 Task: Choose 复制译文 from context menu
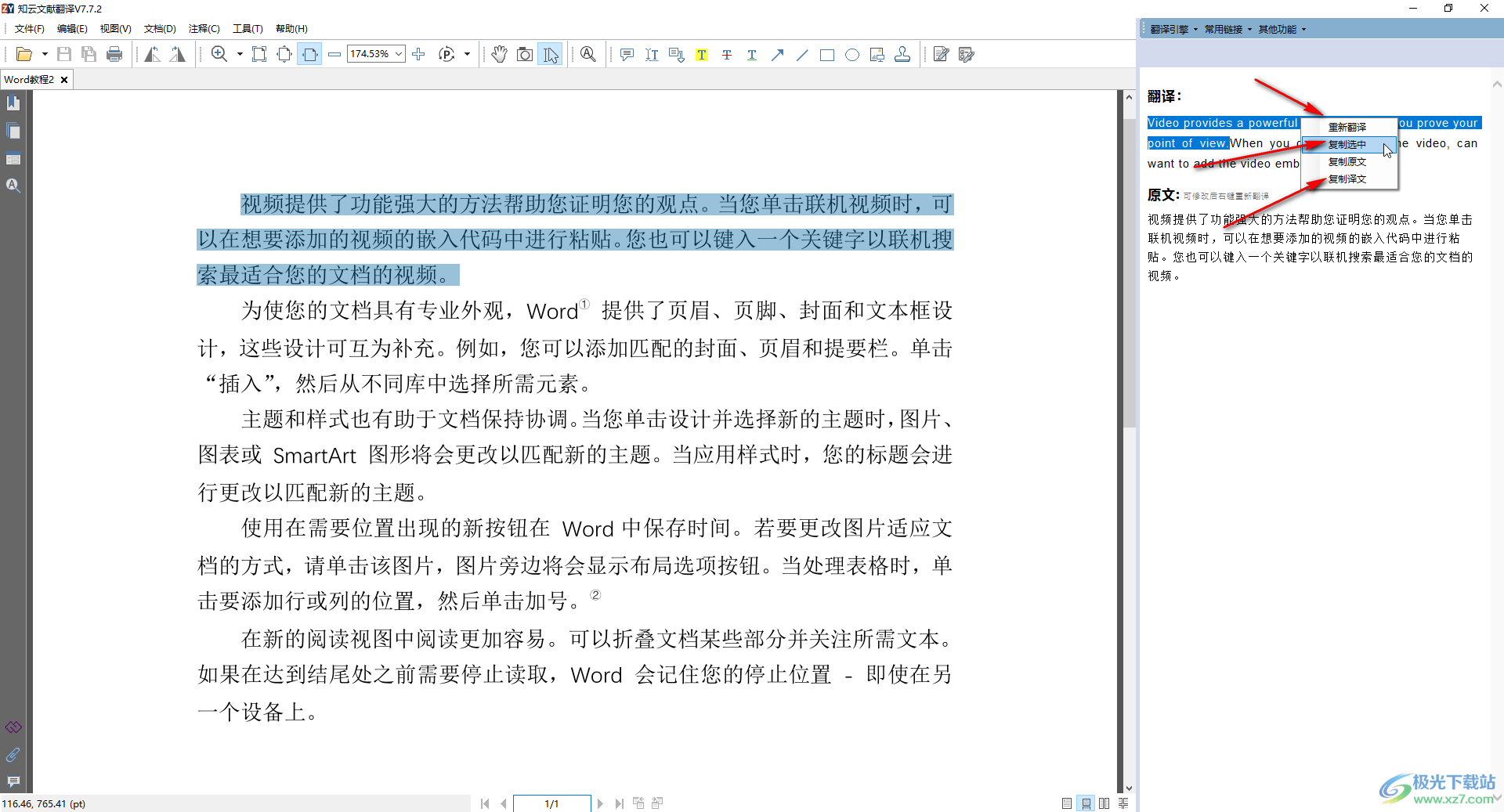pyautogui.click(x=1349, y=179)
